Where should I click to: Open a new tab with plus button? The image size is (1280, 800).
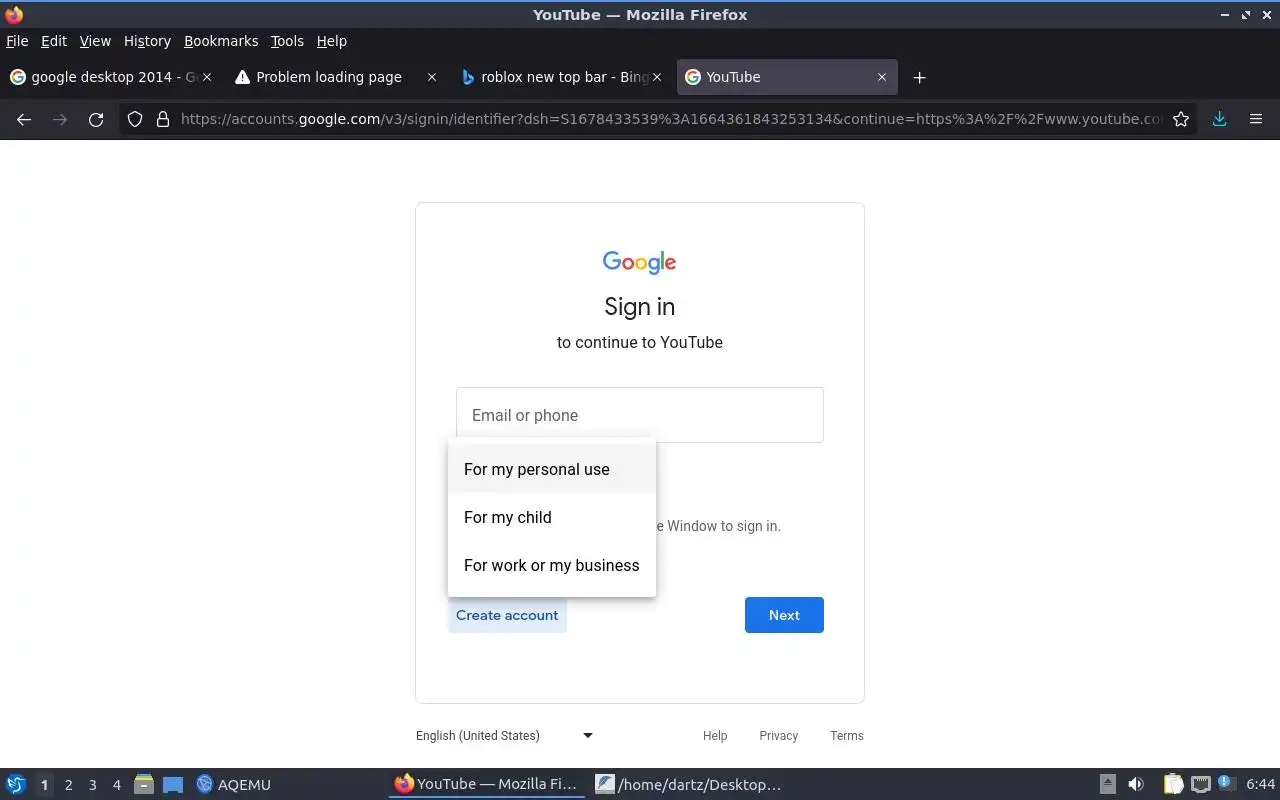coord(920,77)
